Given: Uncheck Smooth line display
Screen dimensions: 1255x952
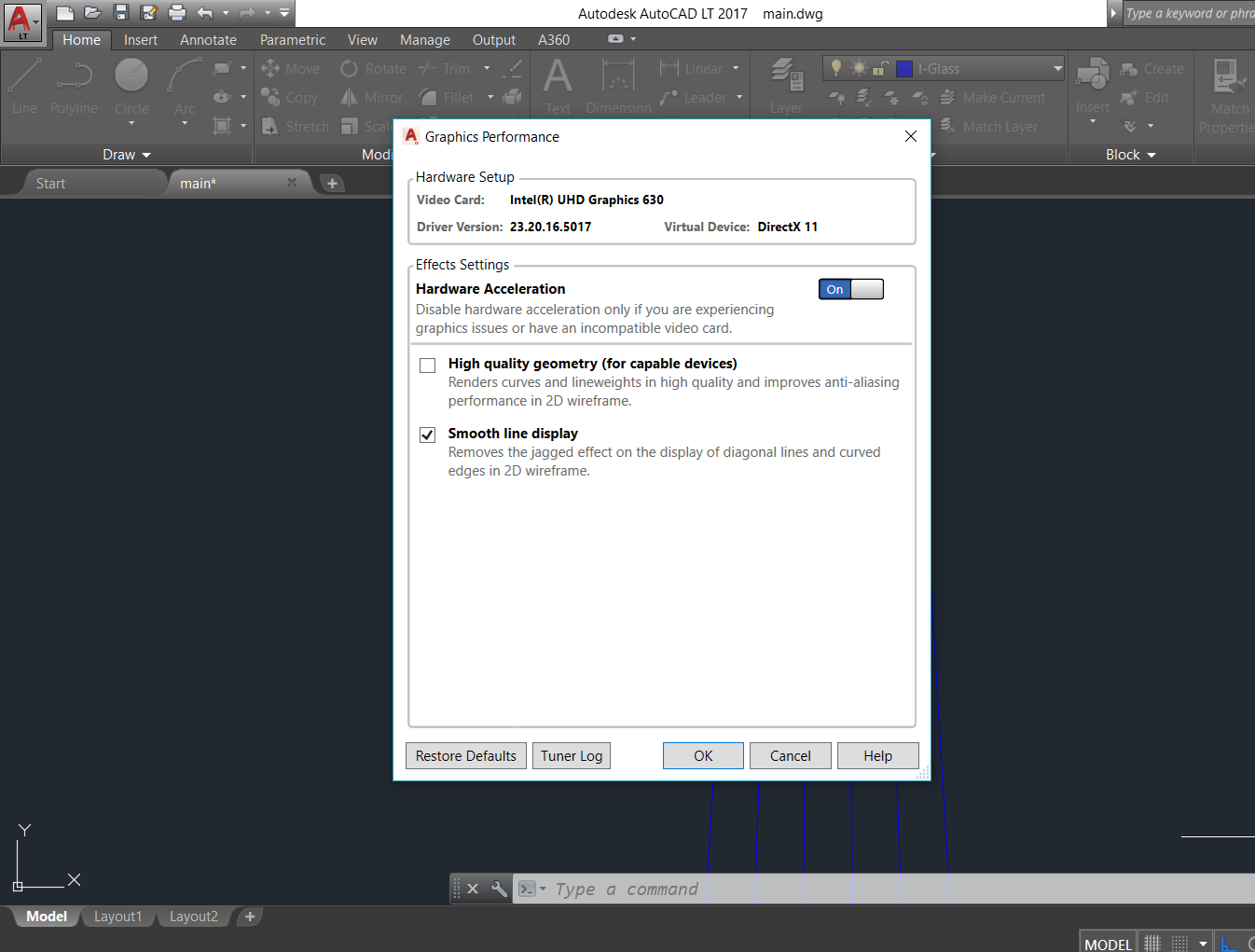Looking at the screenshot, I should (427, 435).
